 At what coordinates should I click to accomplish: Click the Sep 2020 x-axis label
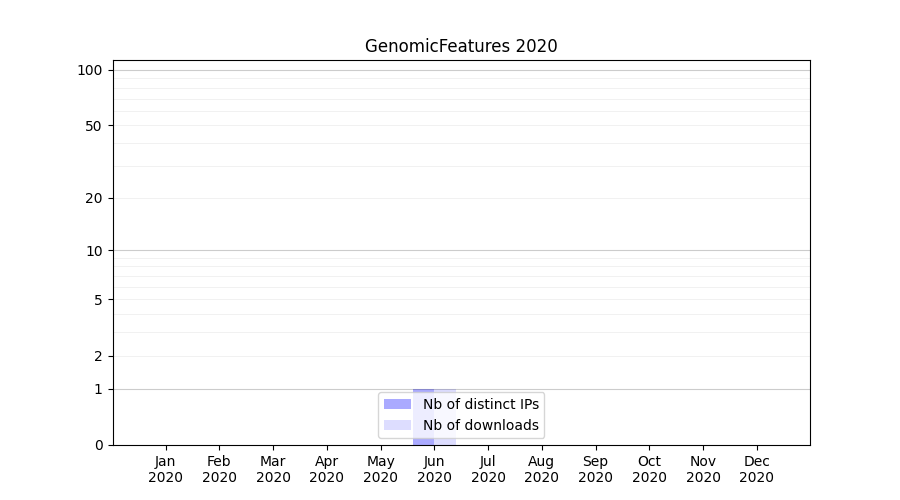click(x=595, y=469)
